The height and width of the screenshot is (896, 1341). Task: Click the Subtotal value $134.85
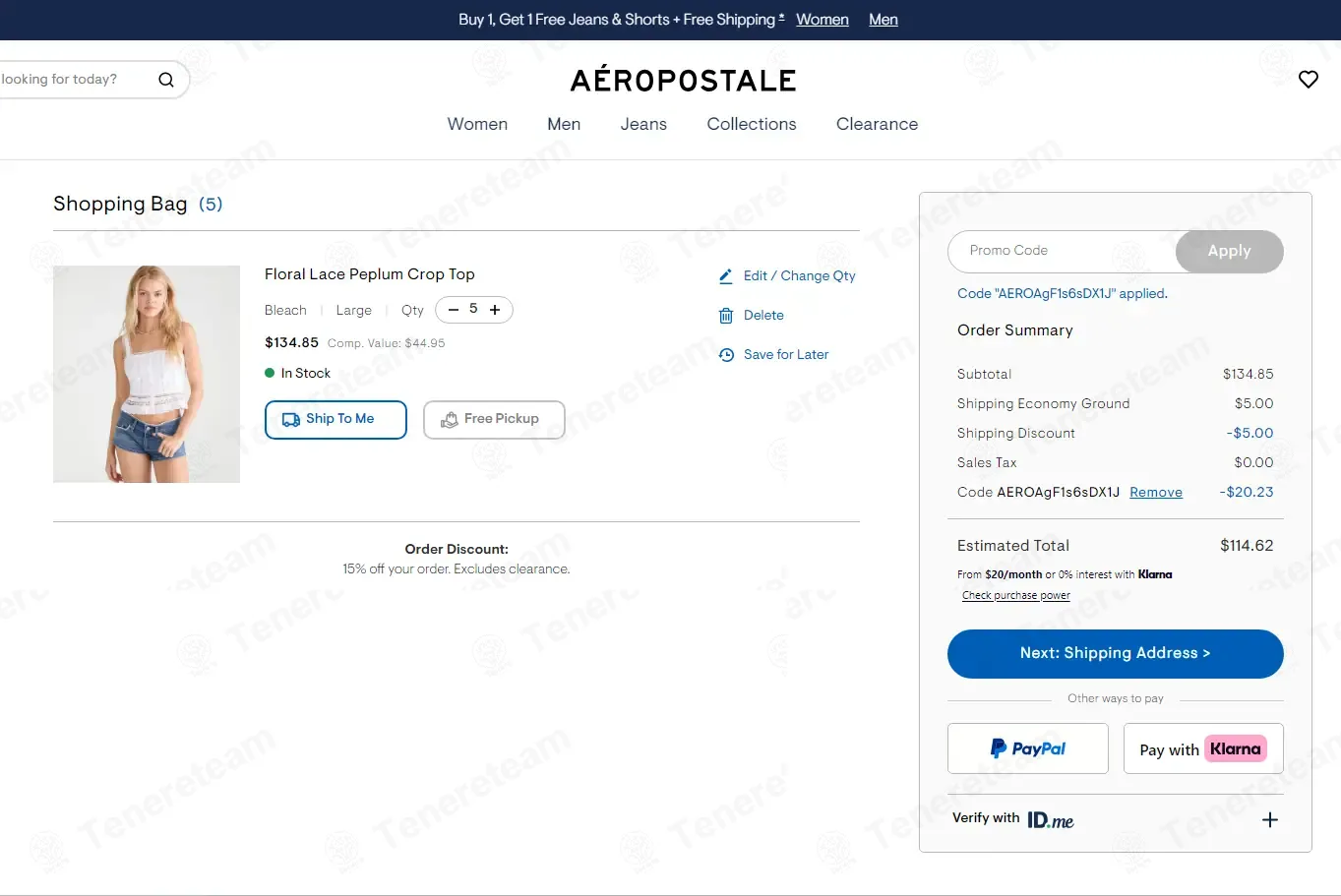coord(1249,375)
